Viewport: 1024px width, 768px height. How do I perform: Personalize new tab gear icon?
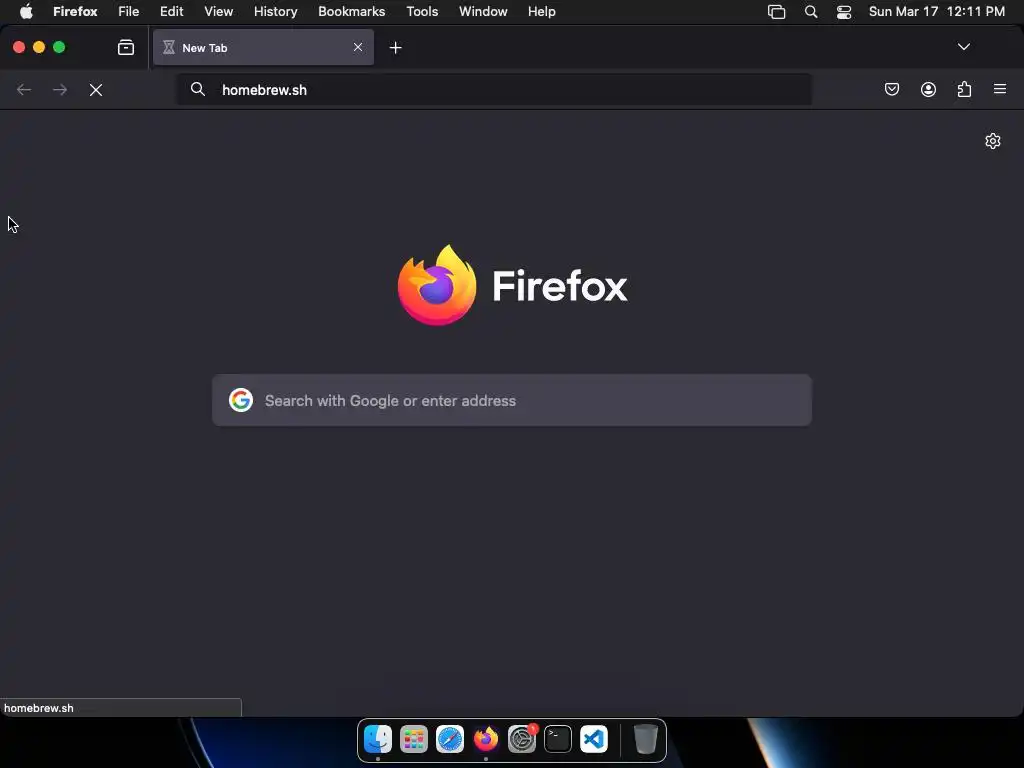(993, 141)
